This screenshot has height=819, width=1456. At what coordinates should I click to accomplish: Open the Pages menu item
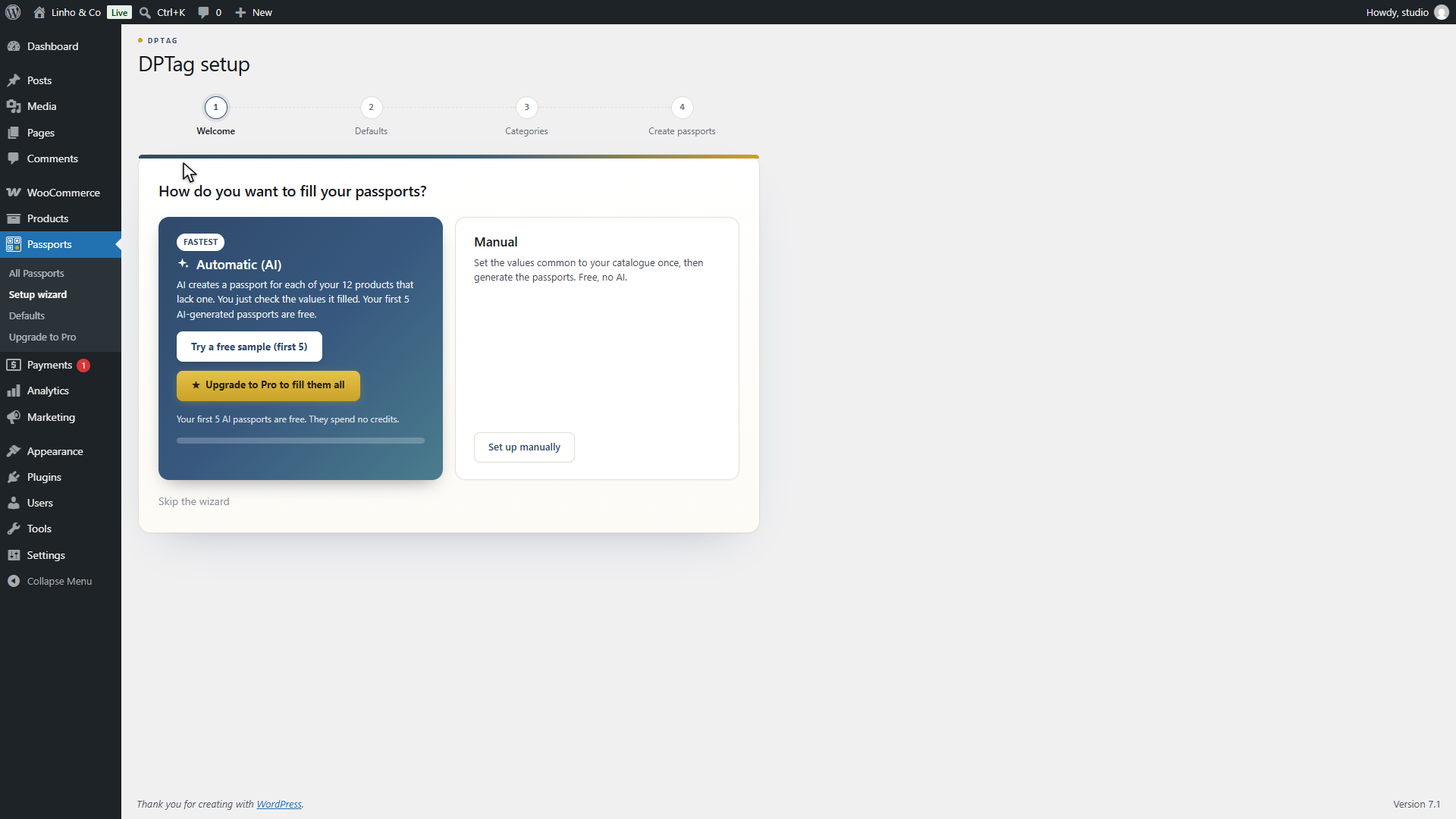(61, 133)
